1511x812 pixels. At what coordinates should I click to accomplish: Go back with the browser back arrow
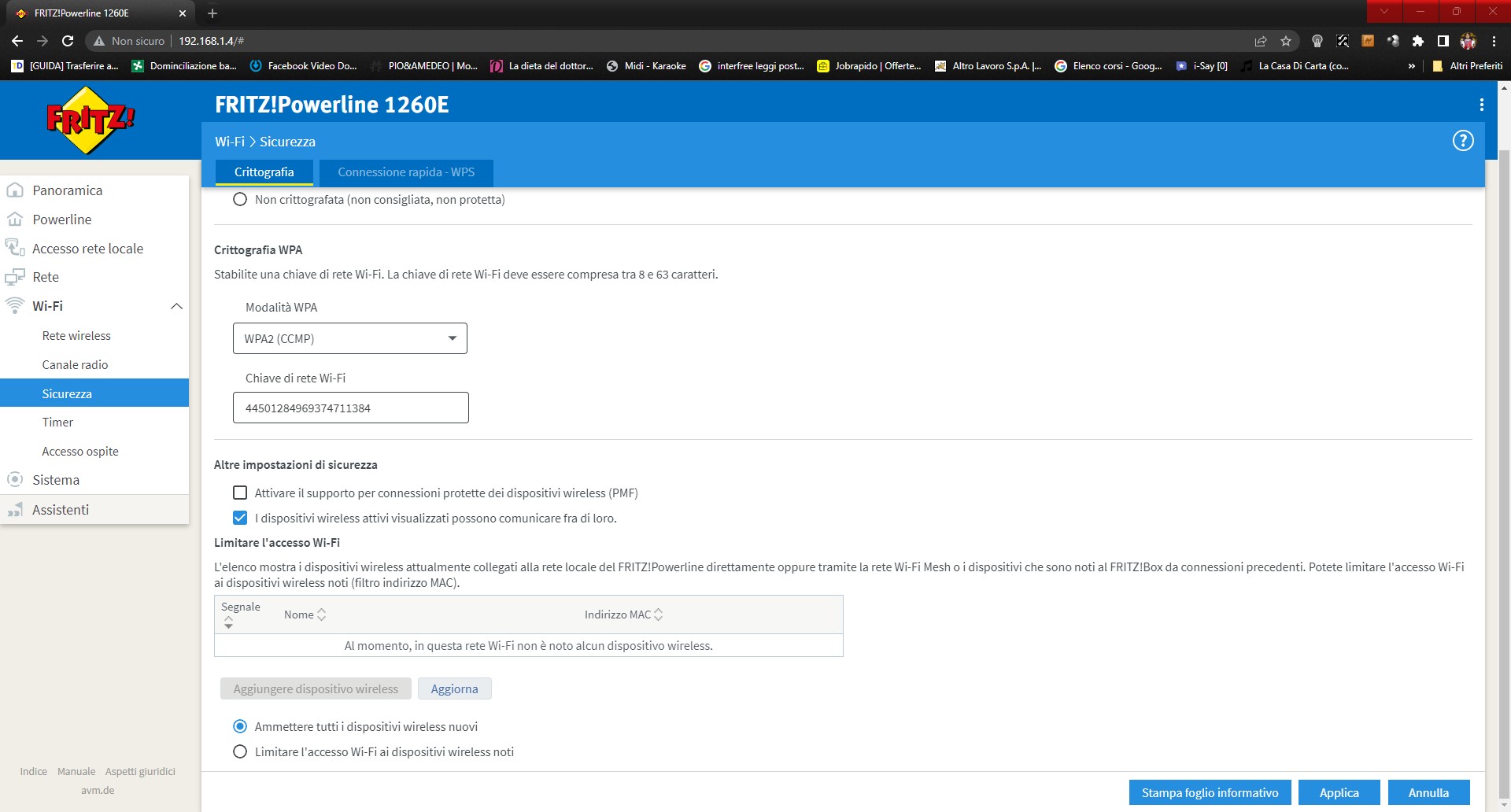coord(17,41)
